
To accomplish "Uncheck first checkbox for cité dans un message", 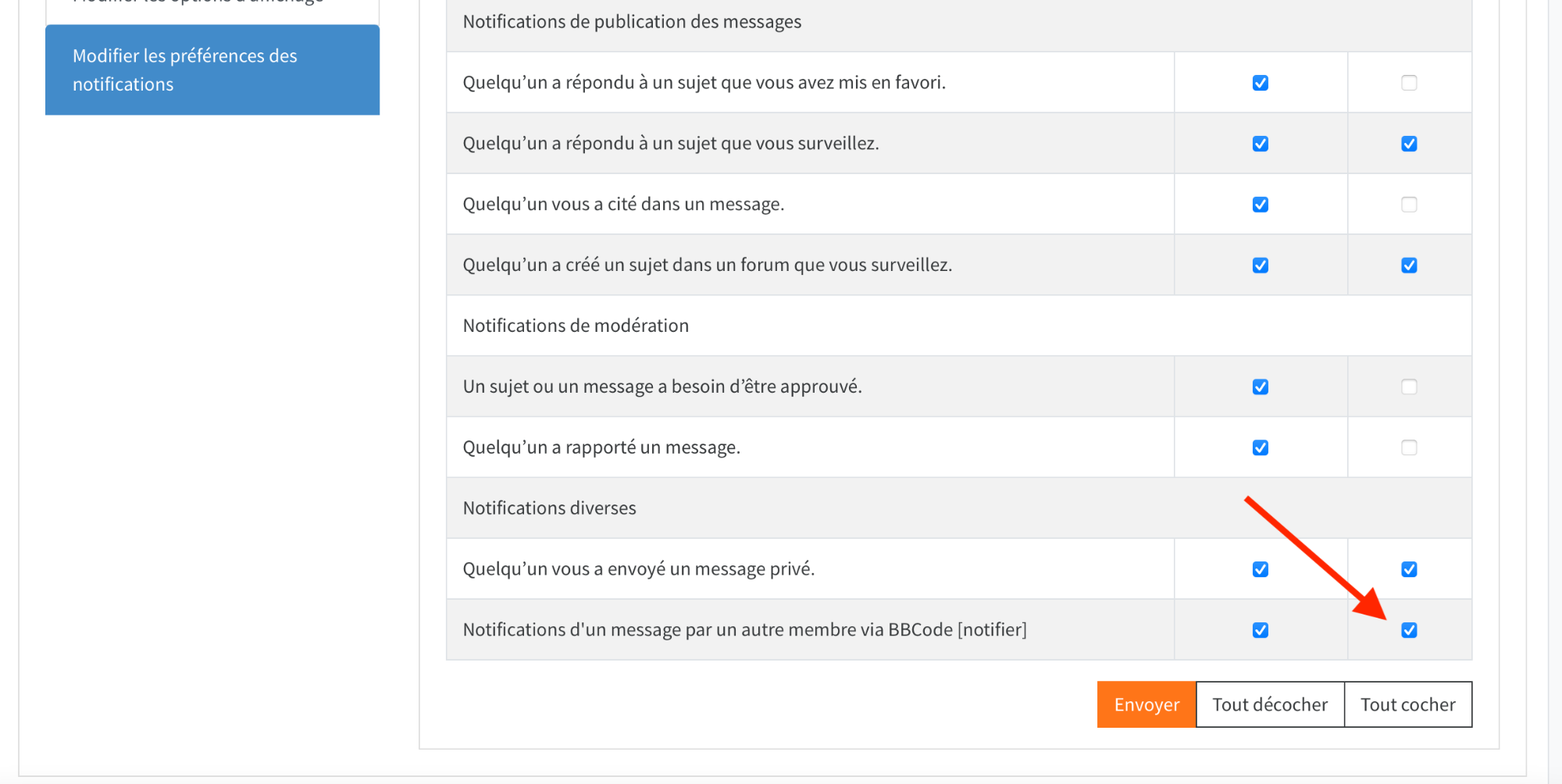I will point(1260,205).
